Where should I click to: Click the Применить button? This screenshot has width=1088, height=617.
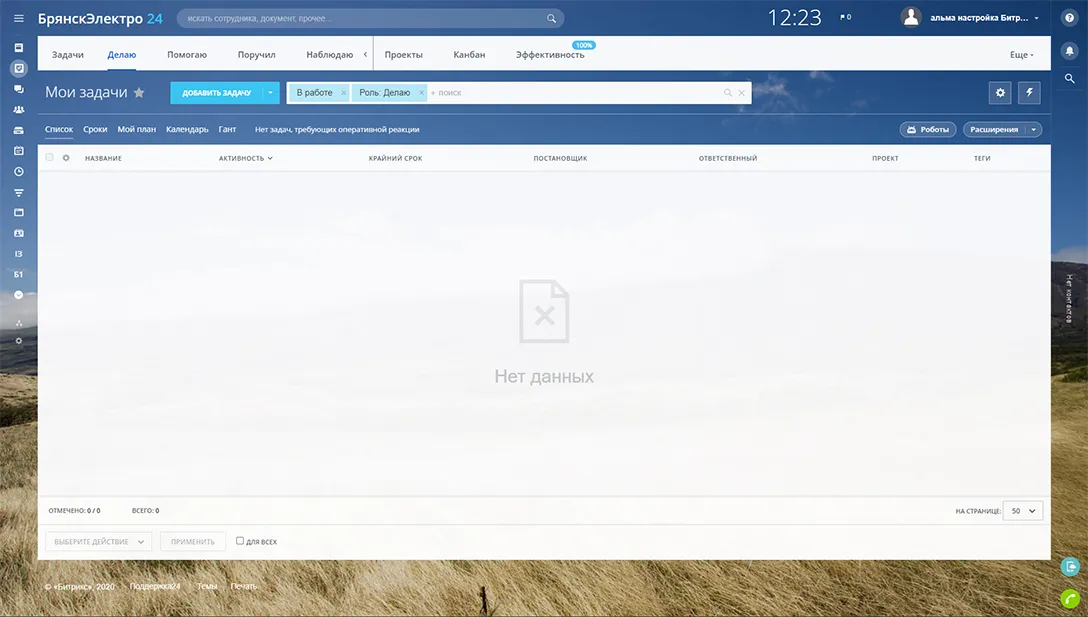[x=193, y=541]
